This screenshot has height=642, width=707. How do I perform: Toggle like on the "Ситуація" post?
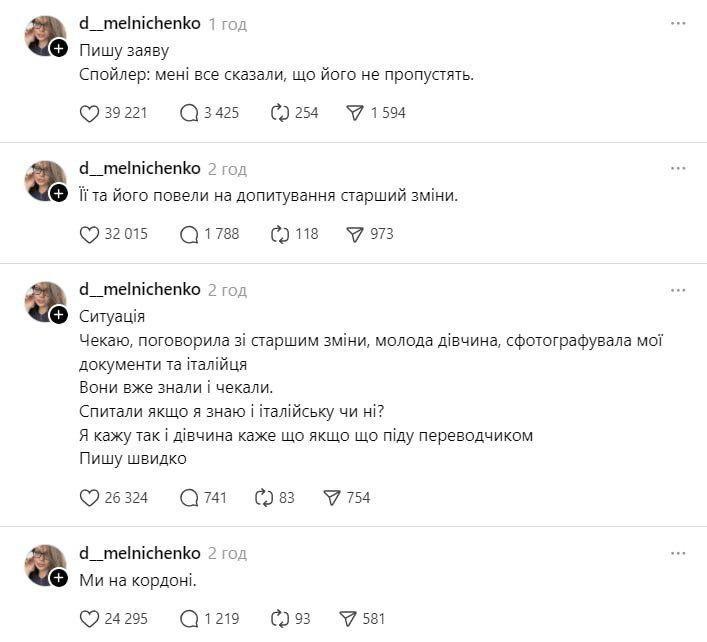pyautogui.click(x=90, y=498)
